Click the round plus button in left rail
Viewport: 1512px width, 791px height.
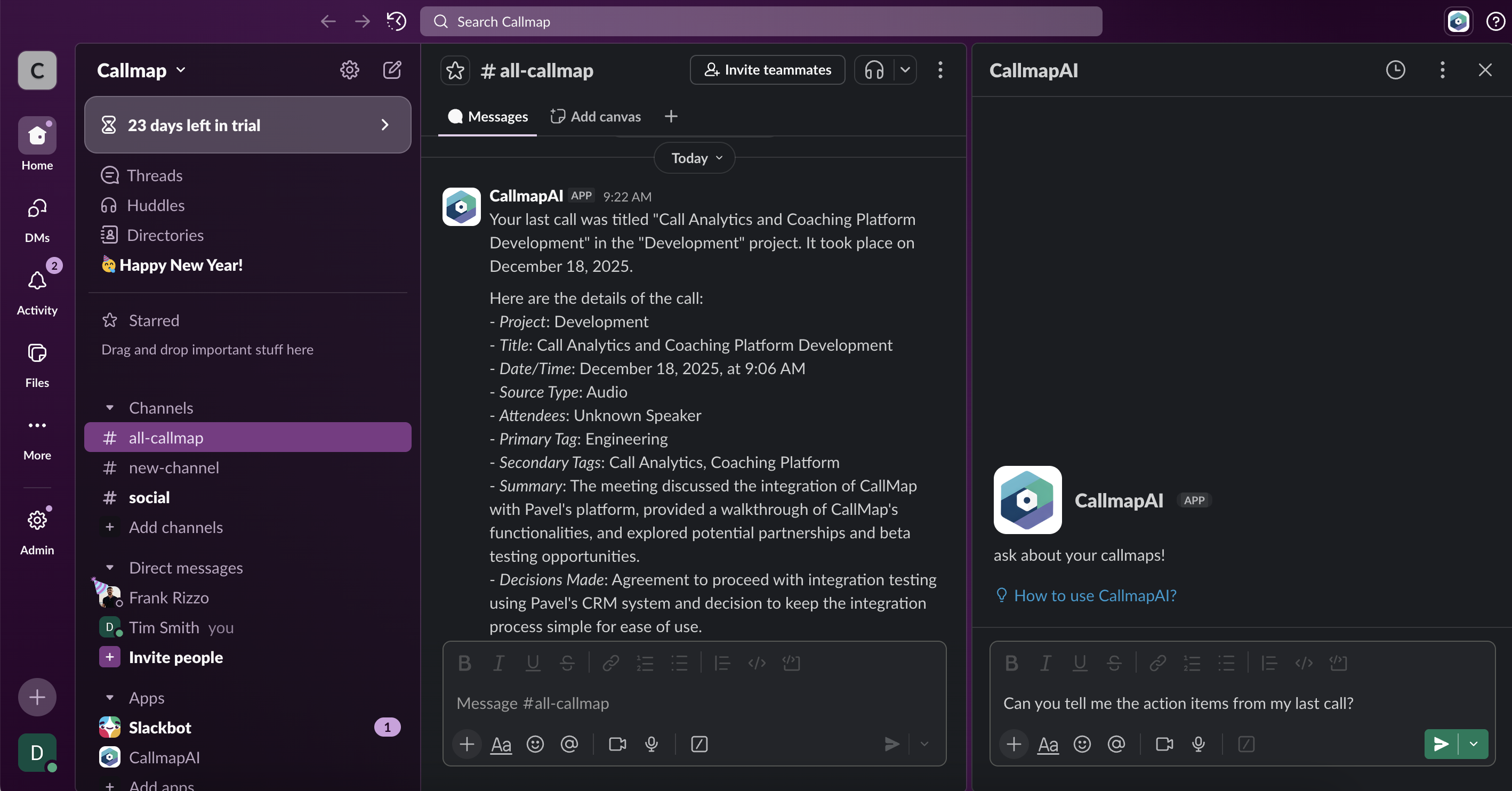37,697
